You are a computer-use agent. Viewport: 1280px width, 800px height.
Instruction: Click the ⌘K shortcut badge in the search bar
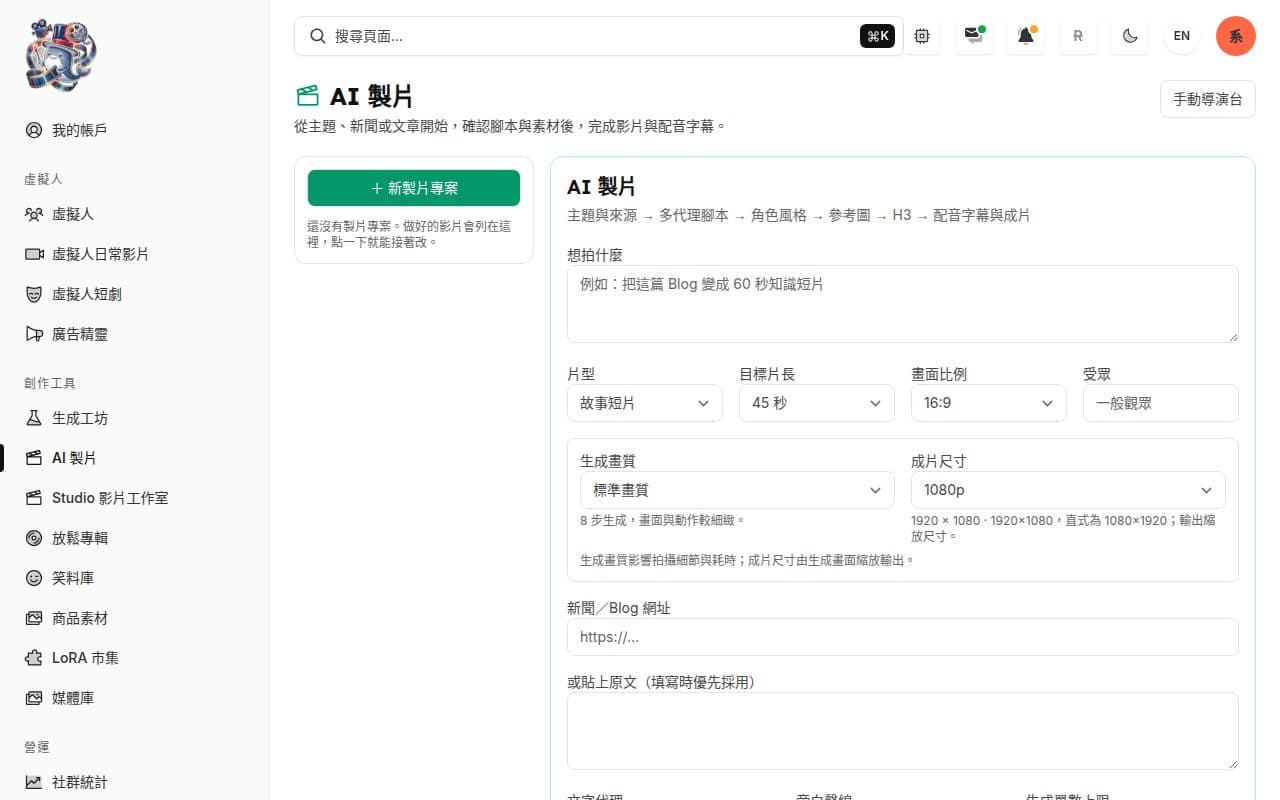[x=877, y=36]
